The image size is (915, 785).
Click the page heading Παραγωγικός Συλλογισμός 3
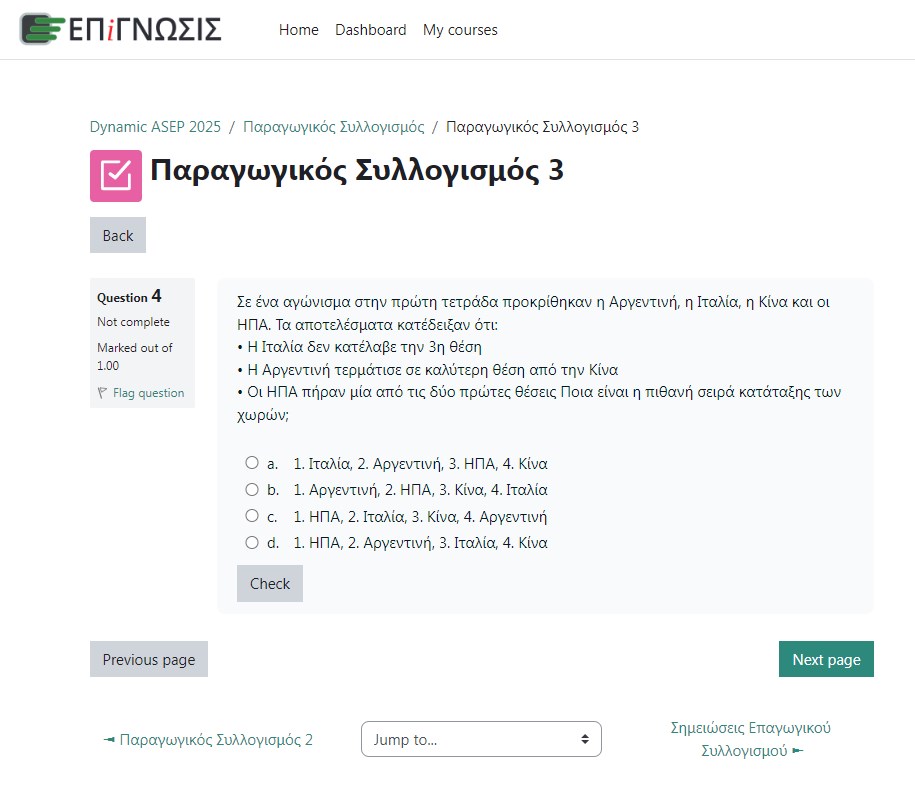357,170
